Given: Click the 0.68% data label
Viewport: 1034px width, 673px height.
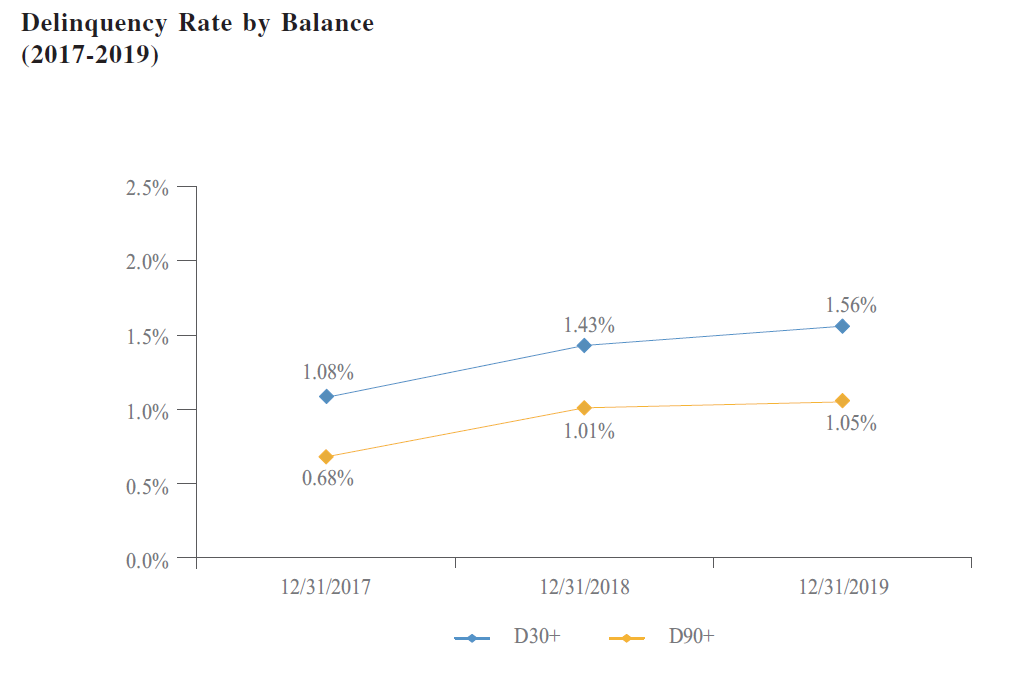Looking at the screenshot, I should click(x=328, y=478).
